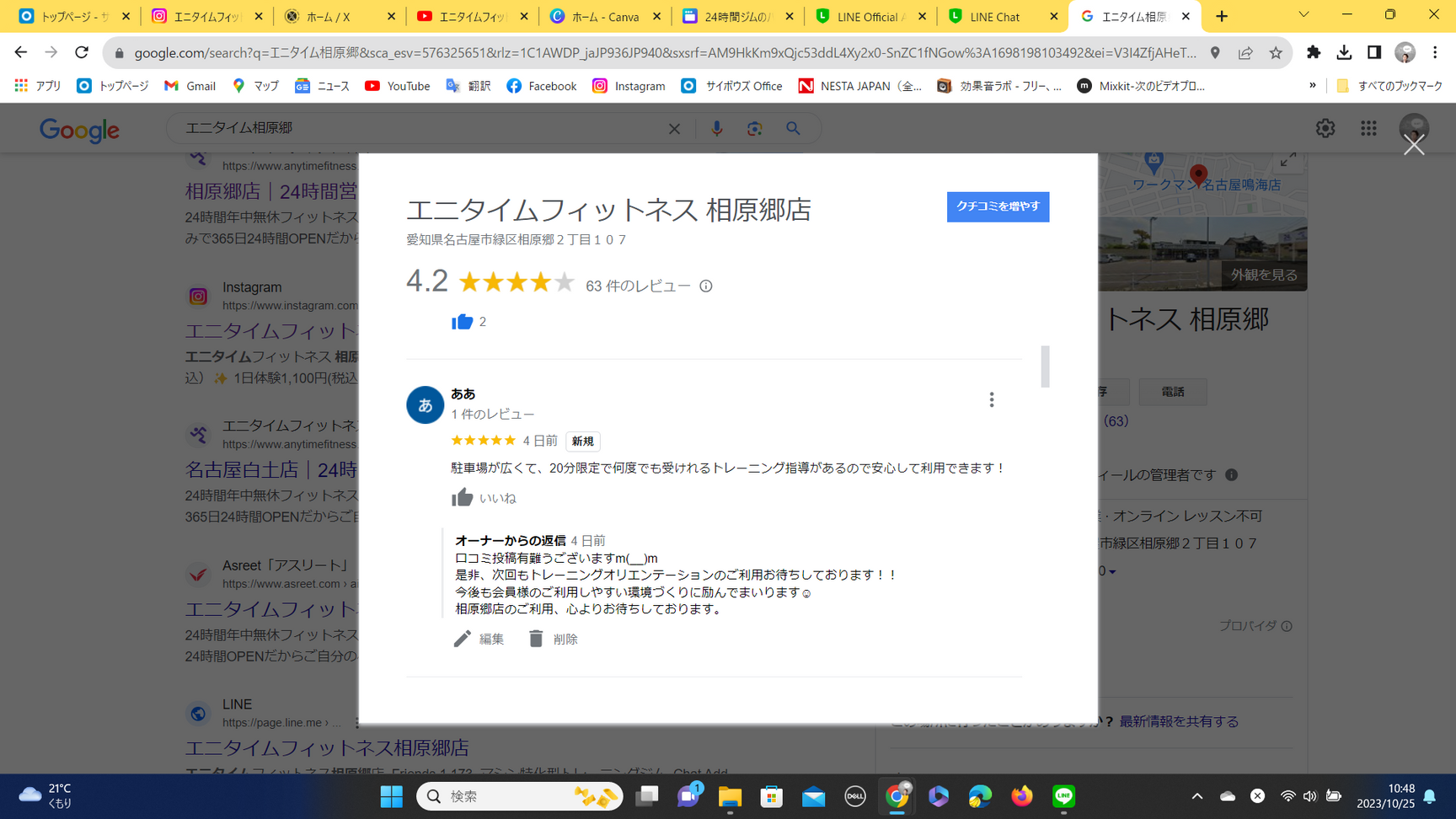Open the Windows notification bell
Viewport: 1456px width, 819px height.
click(x=1430, y=796)
